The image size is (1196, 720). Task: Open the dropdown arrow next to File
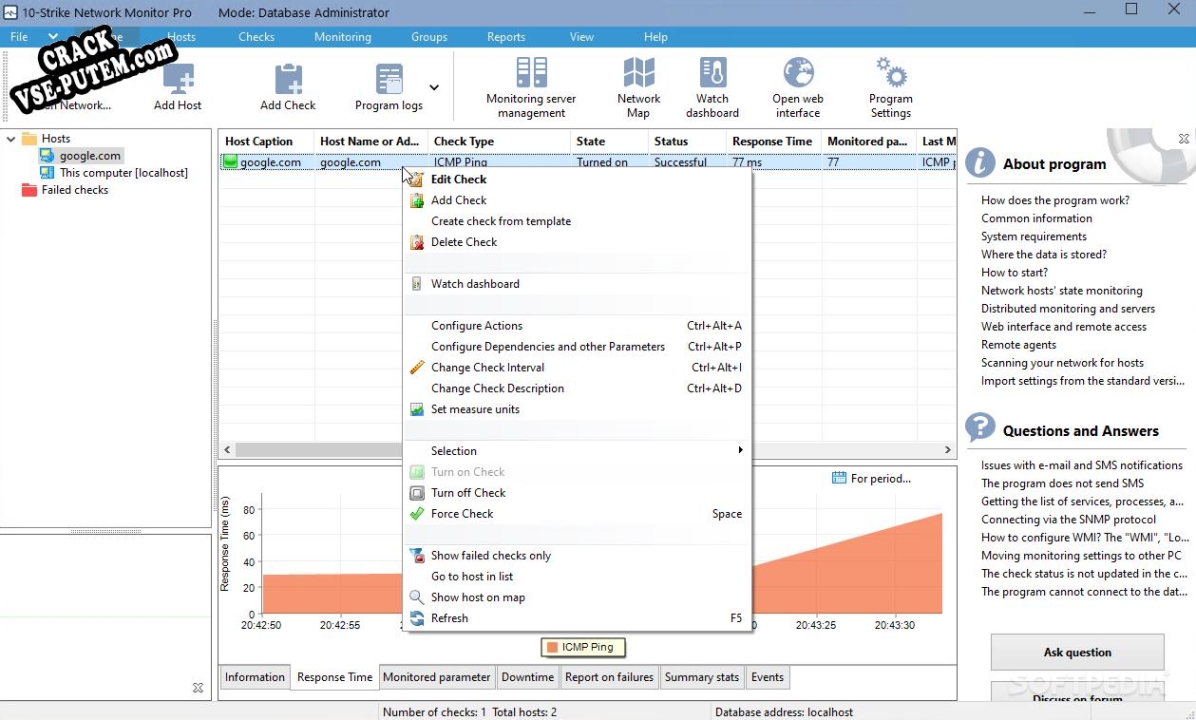[x=53, y=37]
